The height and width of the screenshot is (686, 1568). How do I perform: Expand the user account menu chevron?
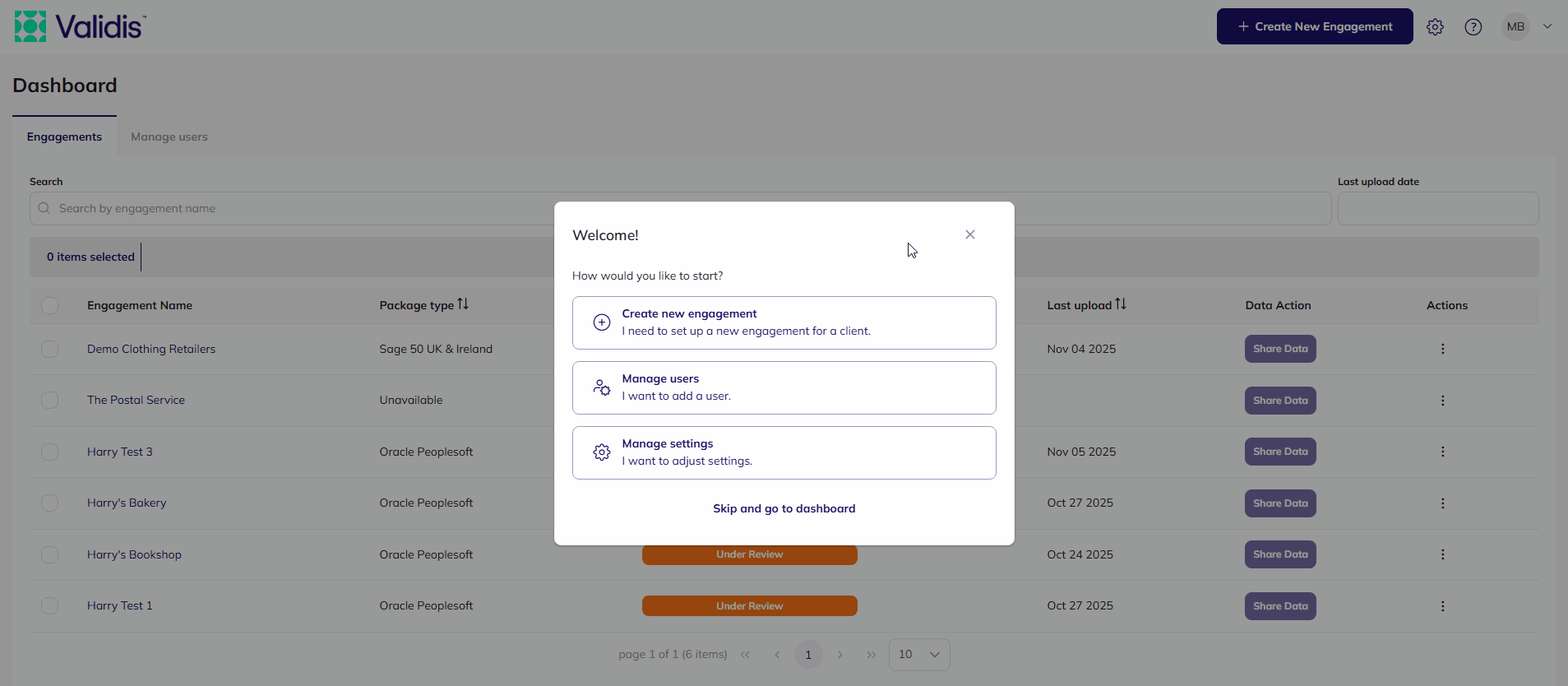[1547, 26]
